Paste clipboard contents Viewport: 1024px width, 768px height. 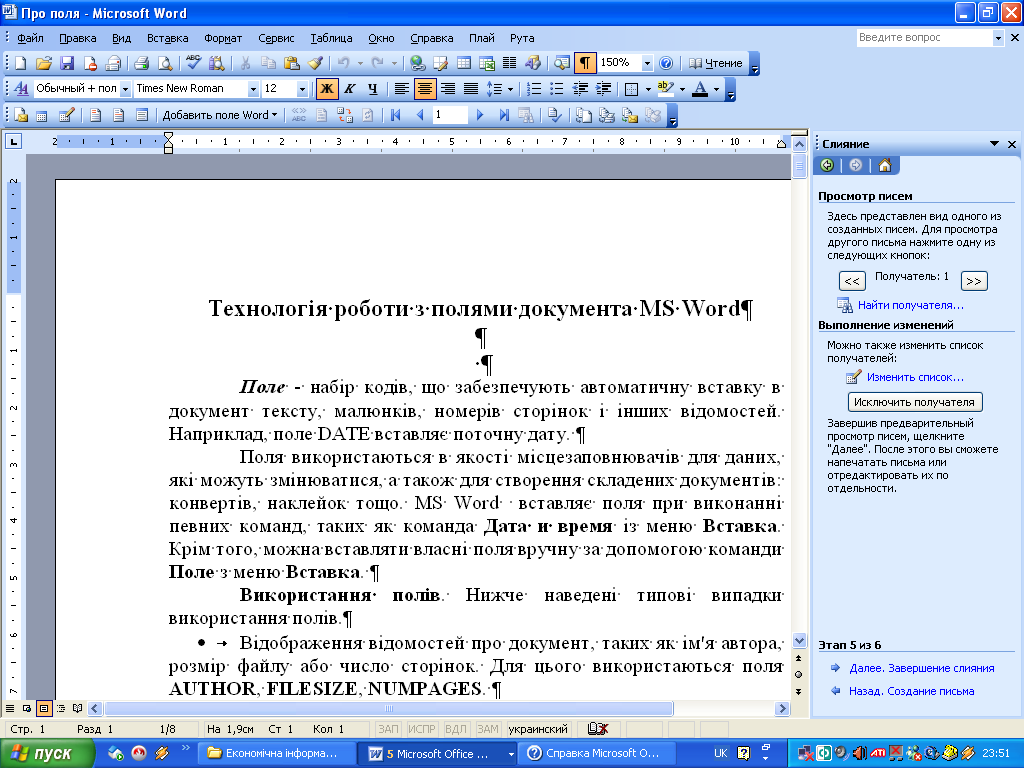(292, 63)
